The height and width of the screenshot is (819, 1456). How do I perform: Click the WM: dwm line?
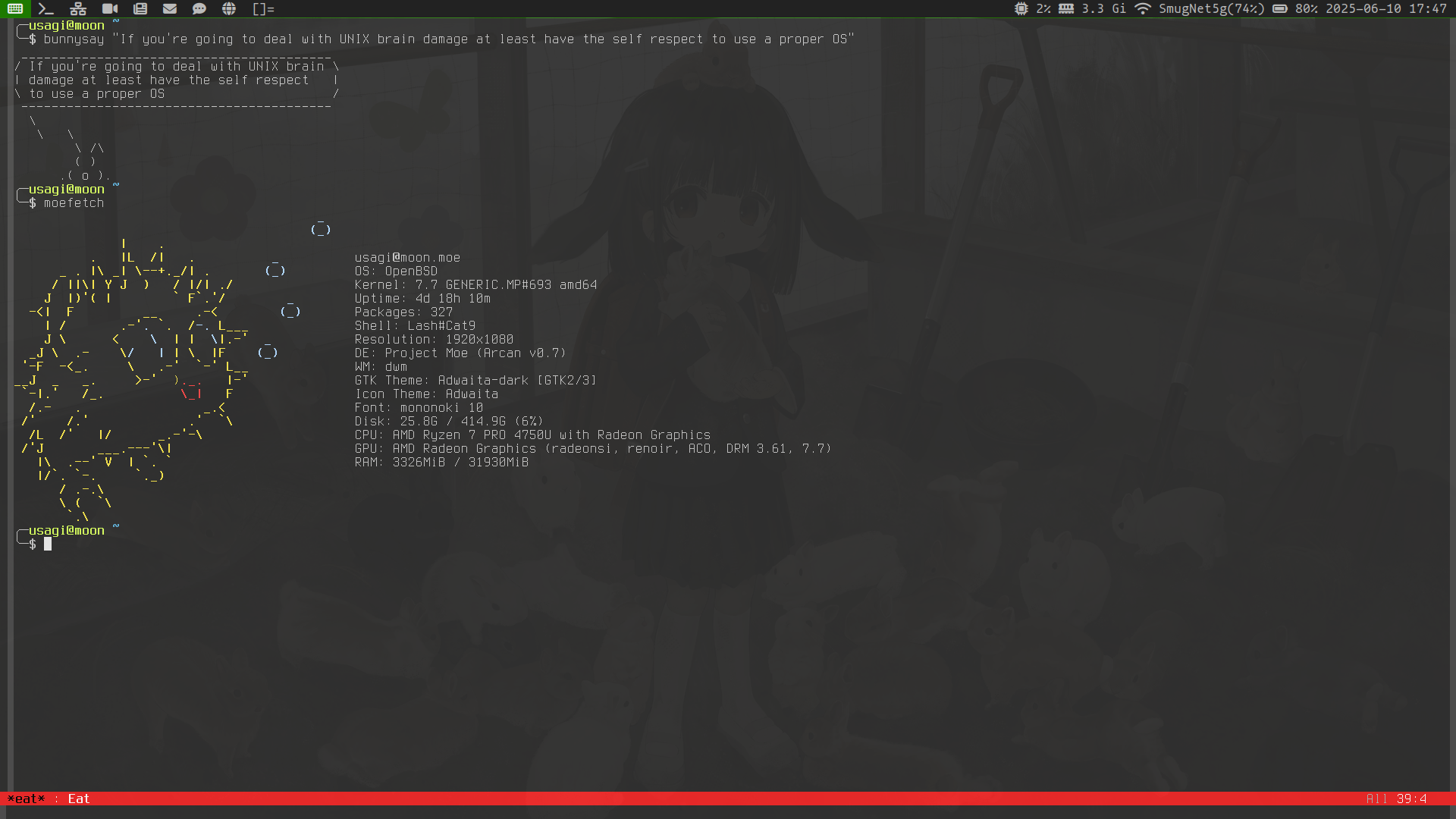381,367
